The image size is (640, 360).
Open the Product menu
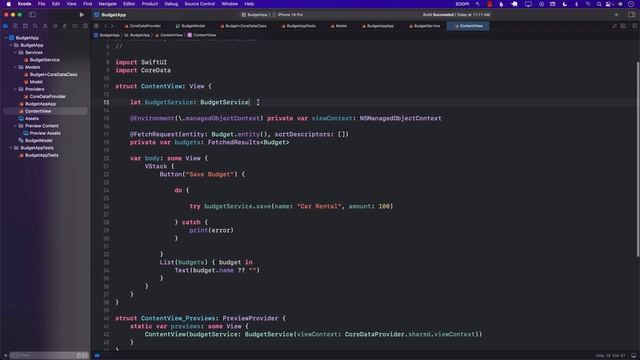pos(150,4)
